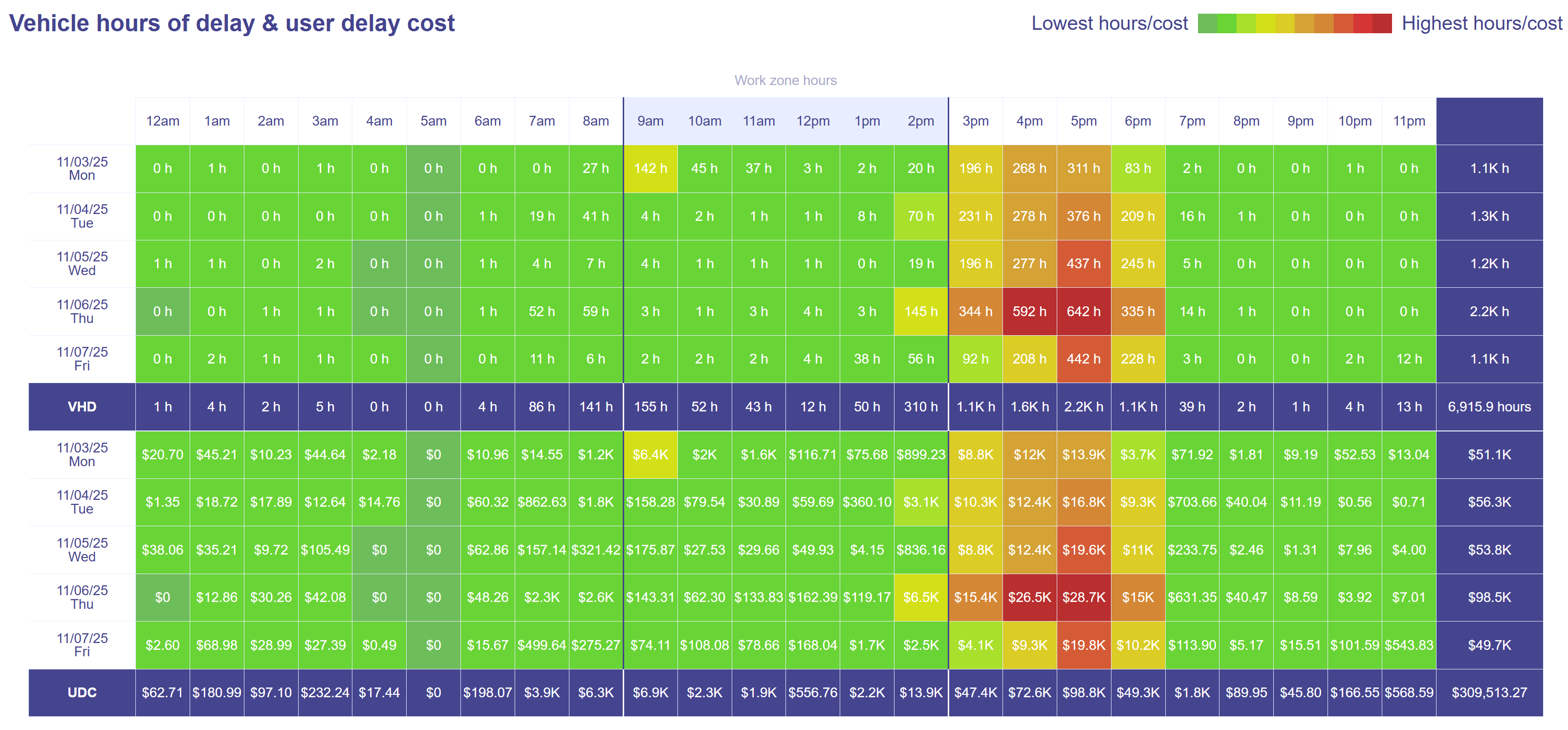Click the $309,513.27 total cost cell
The height and width of the screenshot is (730, 1568).
[1489, 692]
